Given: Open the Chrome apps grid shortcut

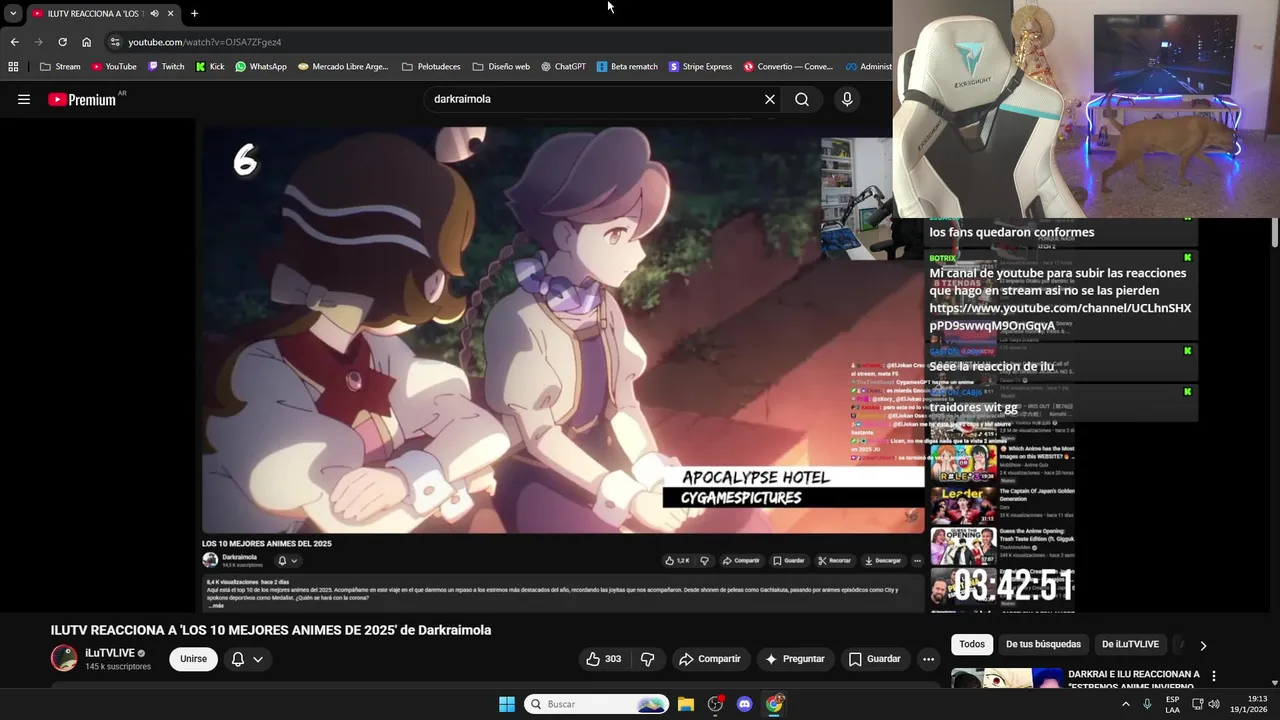Looking at the screenshot, I should pos(13,67).
